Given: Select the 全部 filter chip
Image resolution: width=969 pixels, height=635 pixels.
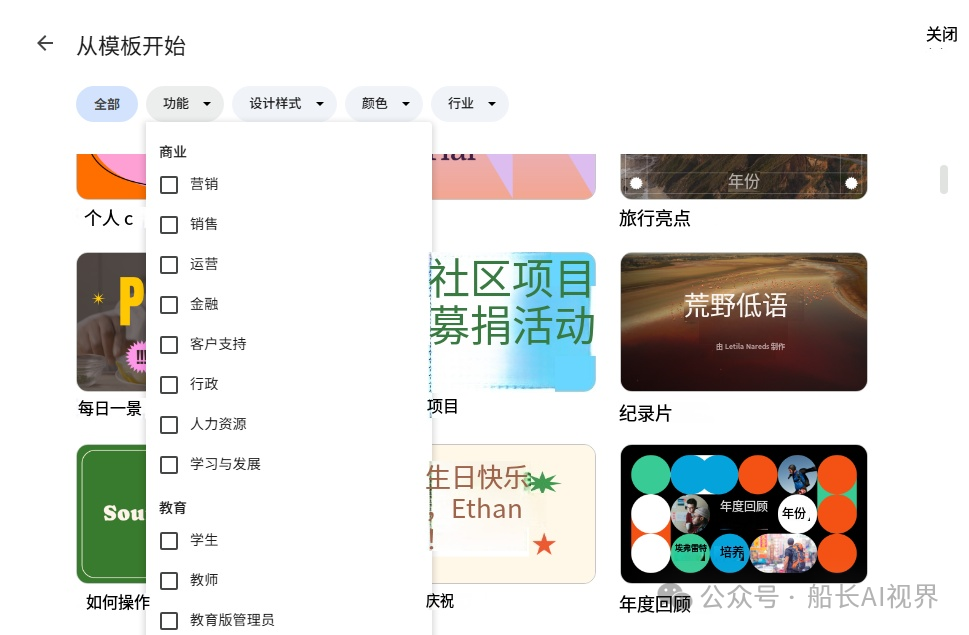Looking at the screenshot, I should (107, 104).
